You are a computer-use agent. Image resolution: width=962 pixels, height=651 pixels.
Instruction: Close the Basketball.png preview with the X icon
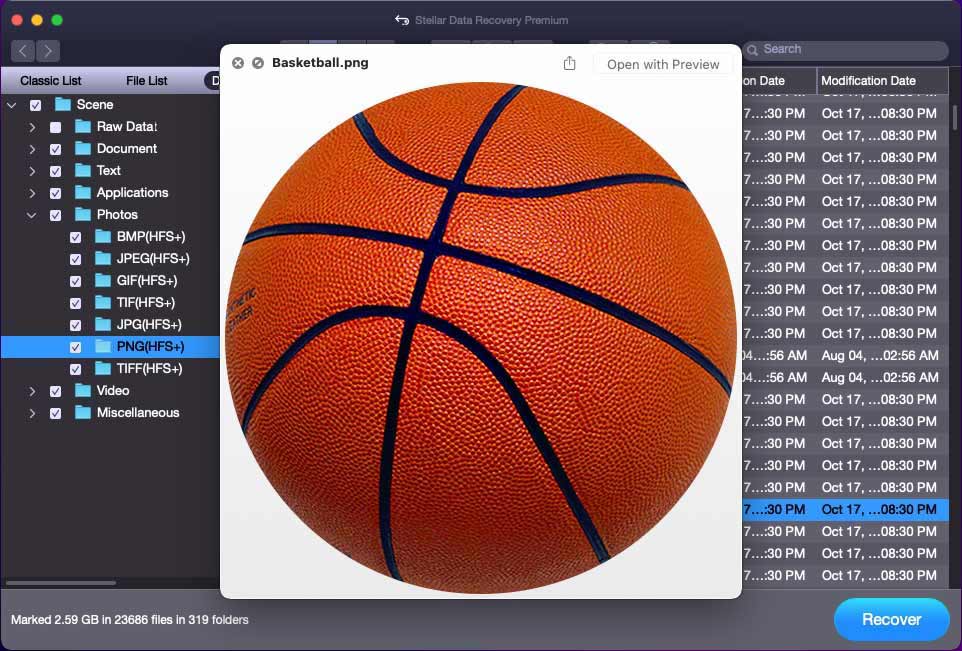(238, 63)
